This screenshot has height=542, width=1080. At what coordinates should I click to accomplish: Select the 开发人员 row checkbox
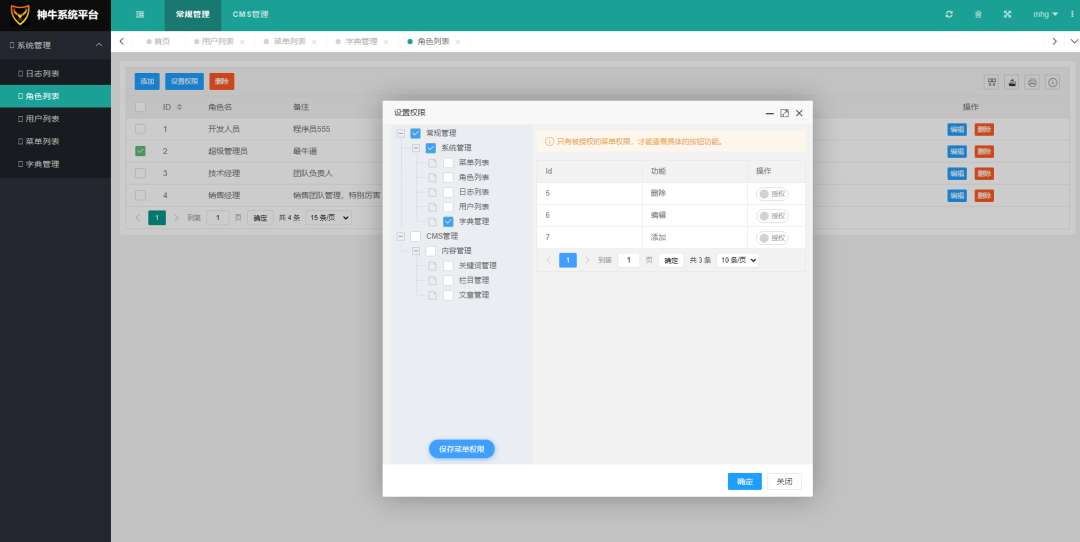[141, 129]
